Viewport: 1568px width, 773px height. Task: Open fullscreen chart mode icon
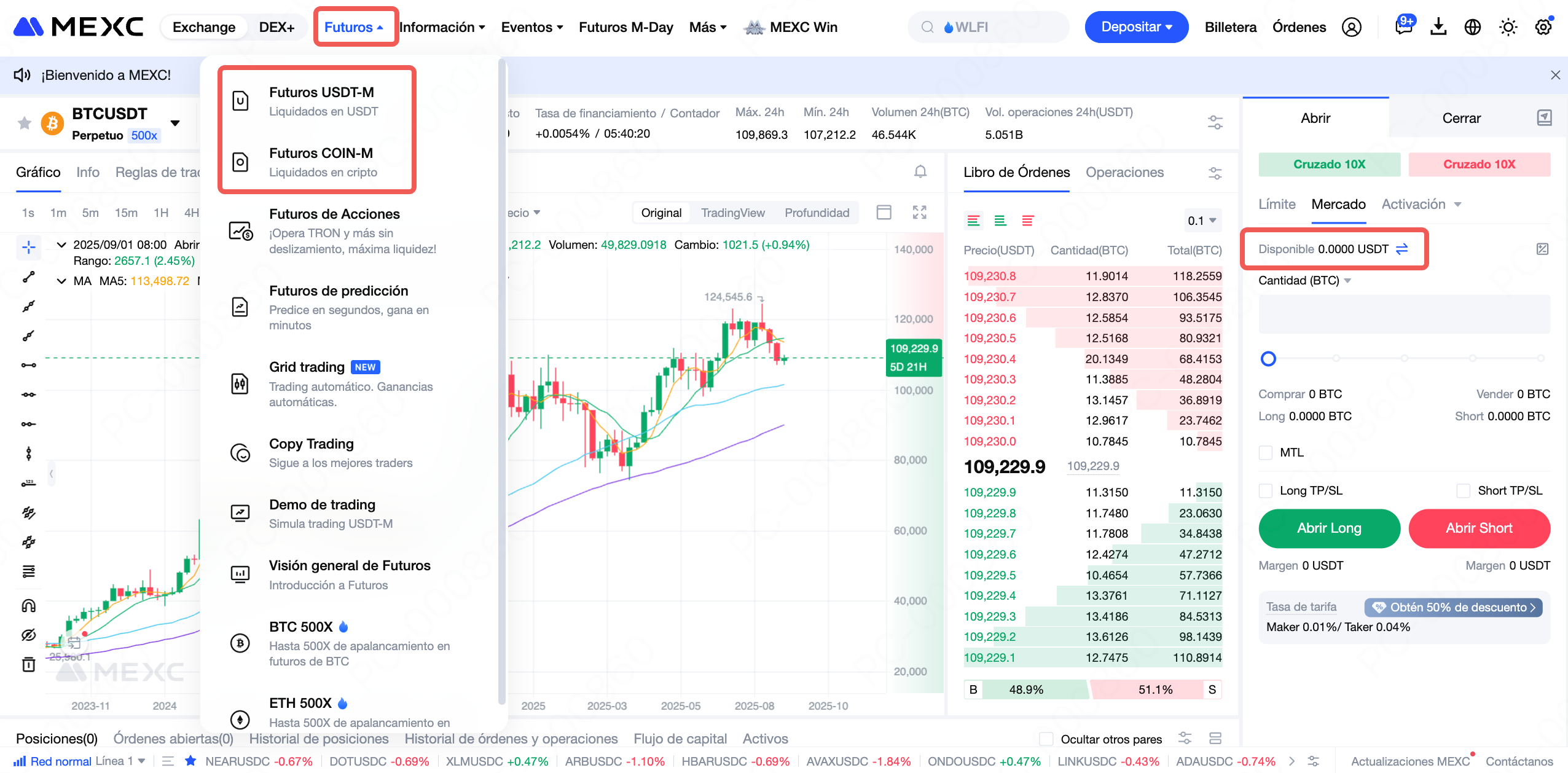point(919,213)
